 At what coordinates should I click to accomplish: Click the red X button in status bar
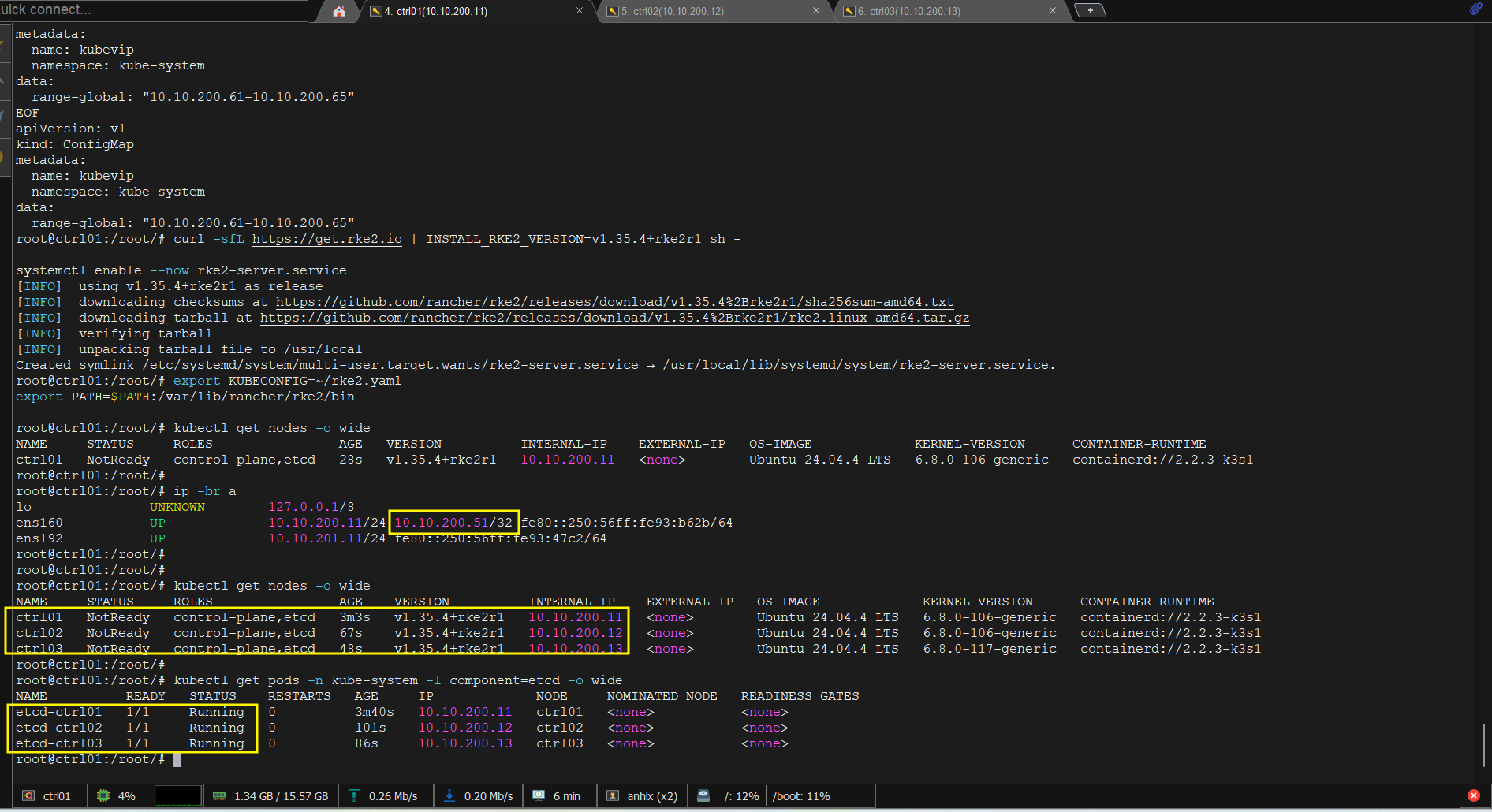click(1473, 795)
